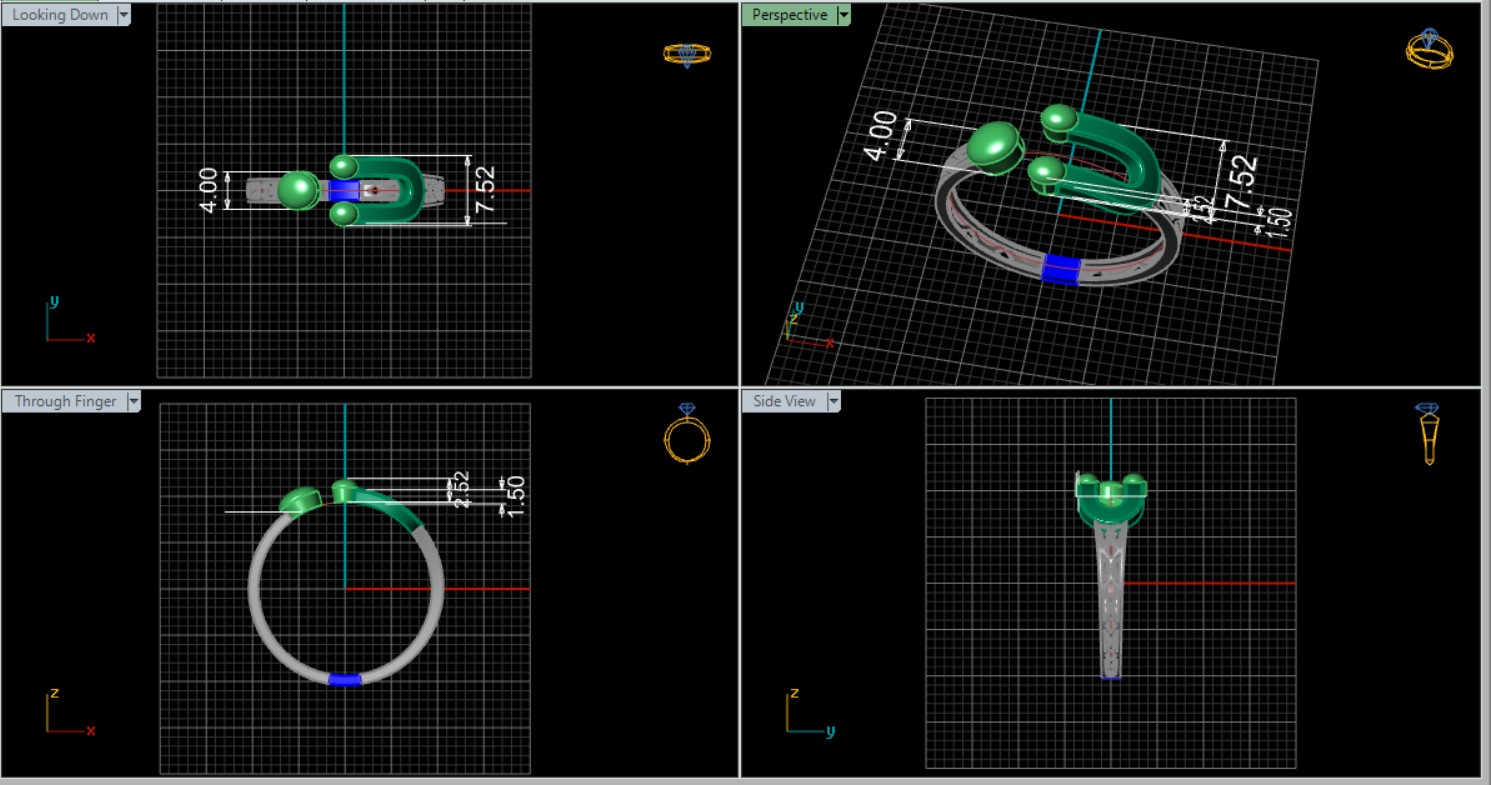Open the Perspective viewport dropdown arrow
The height and width of the screenshot is (785, 1491).
844,15
